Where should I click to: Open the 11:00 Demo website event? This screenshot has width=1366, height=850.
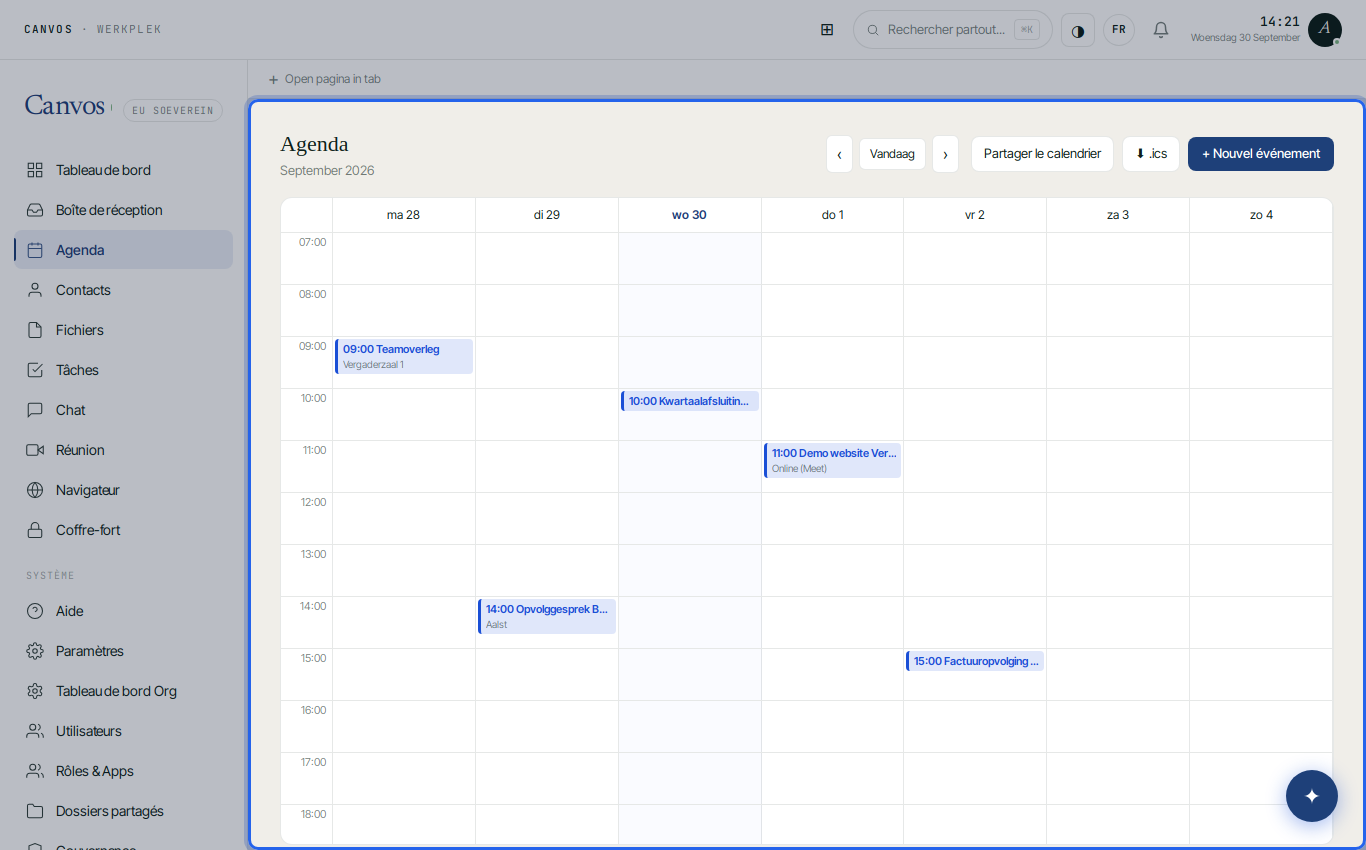coord(833,460)
